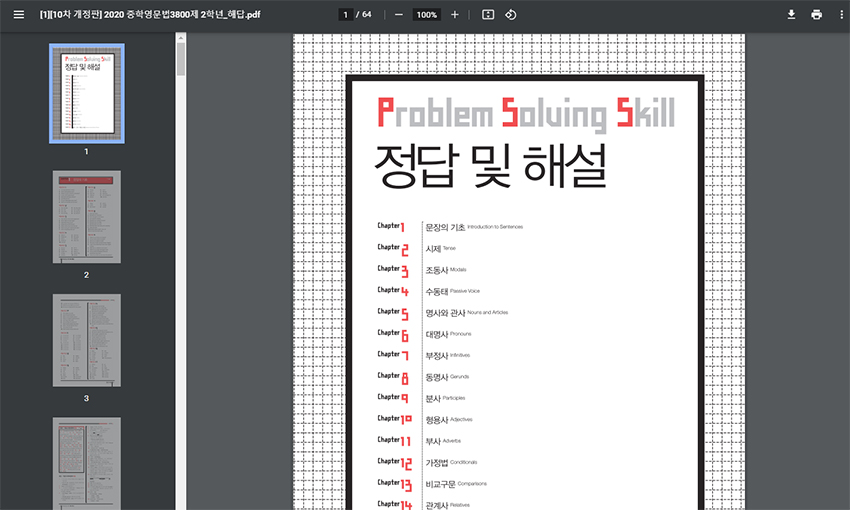Print the PDF document

[816, 15]
